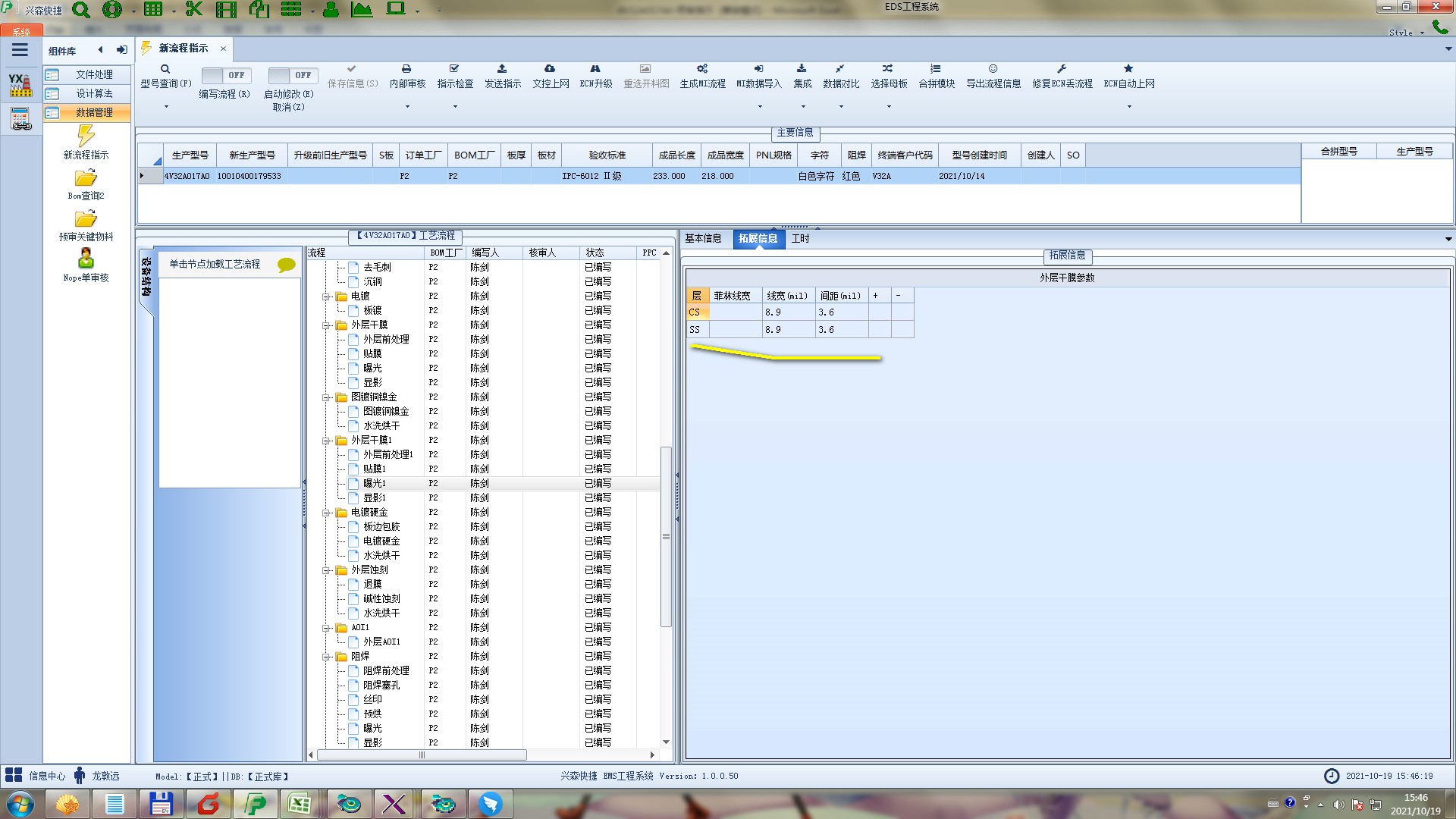Image resolution: width=1456 pixels, height=819 pixels.
Task: Click the green speech bubble icon
Action: click(286, 265)
